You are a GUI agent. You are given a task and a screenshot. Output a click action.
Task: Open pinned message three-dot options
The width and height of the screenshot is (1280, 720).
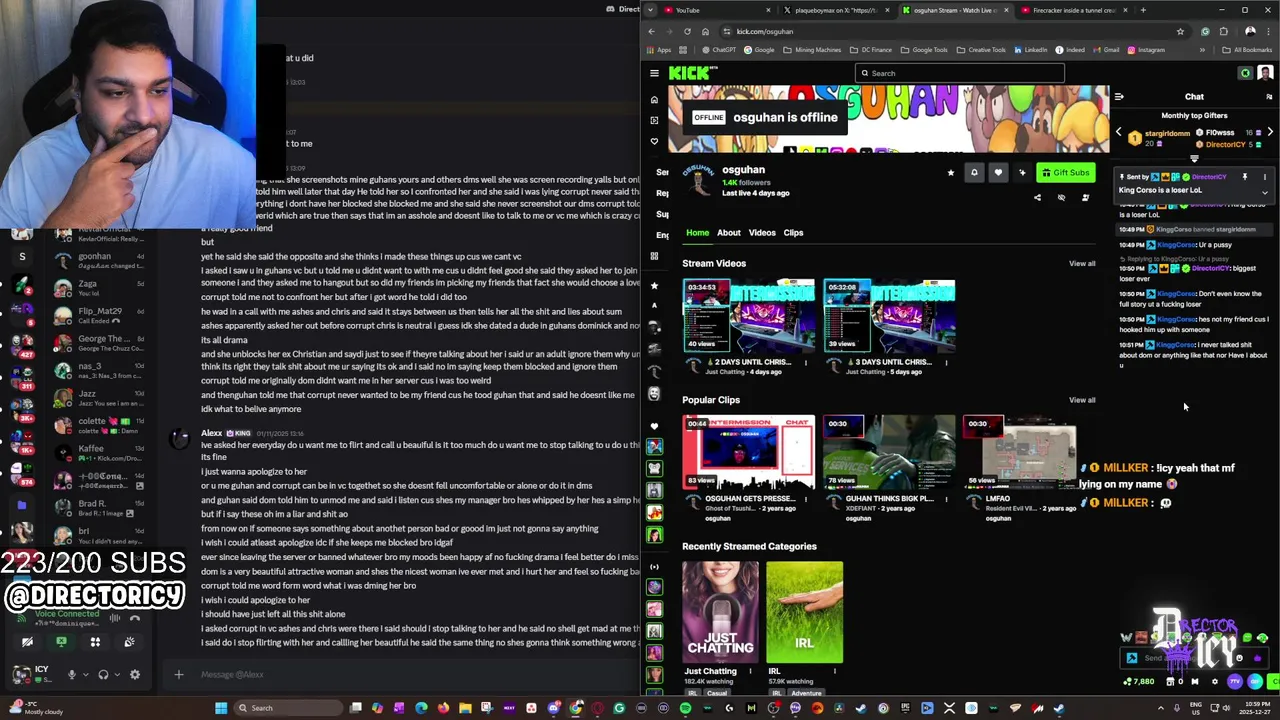(1264, 177)
